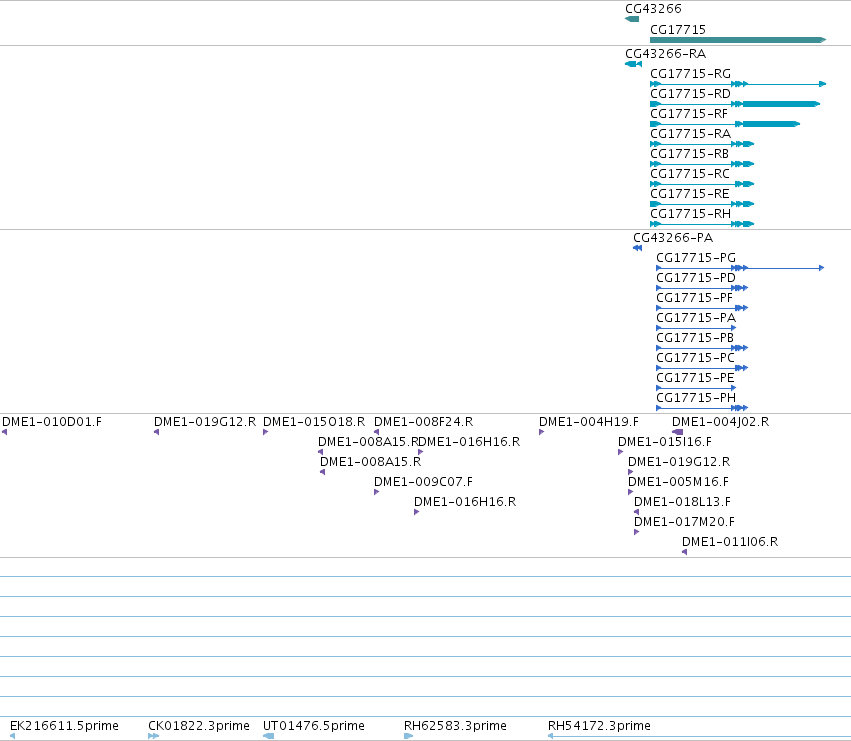Select the CG17715-PB protein glyph
The height and width of the screenshot is (741, 851).
point(702,348)
